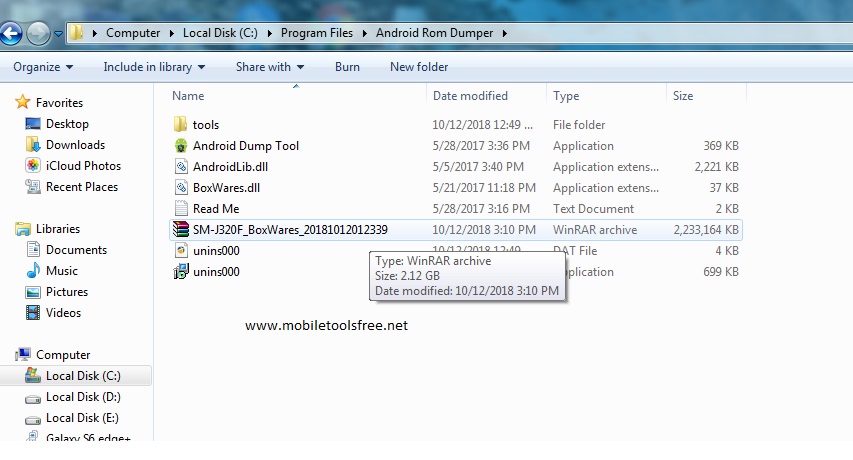Open the recent pages dropdown arrow

[58, 34]
